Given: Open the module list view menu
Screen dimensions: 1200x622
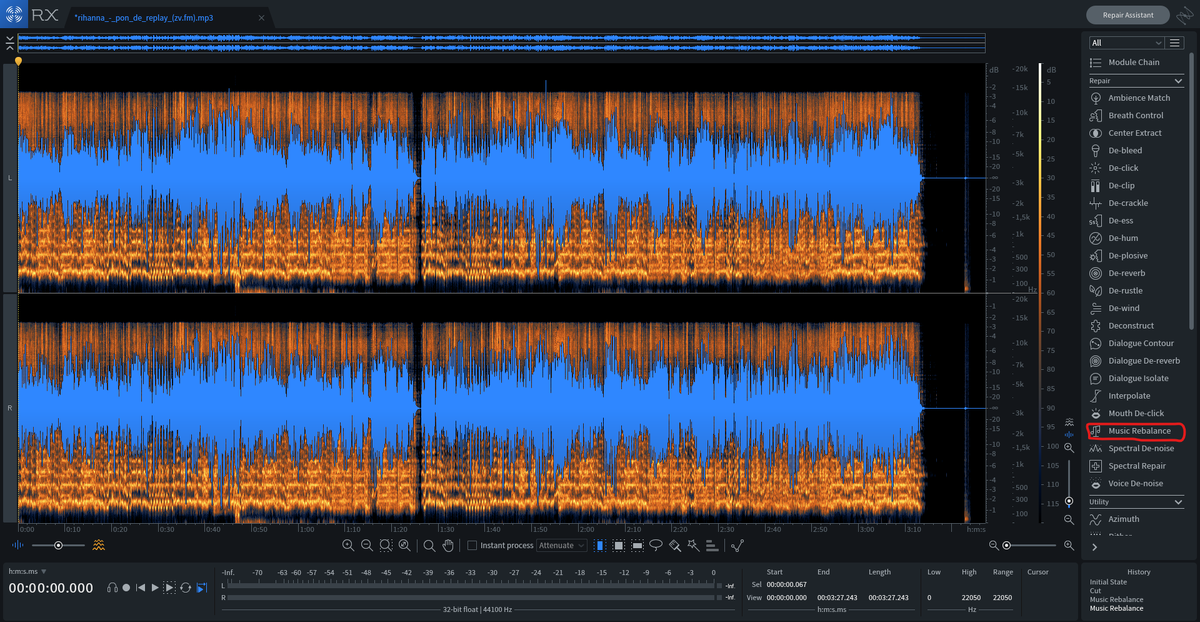Looking at the screenshot, I should tap(1176, 43).
